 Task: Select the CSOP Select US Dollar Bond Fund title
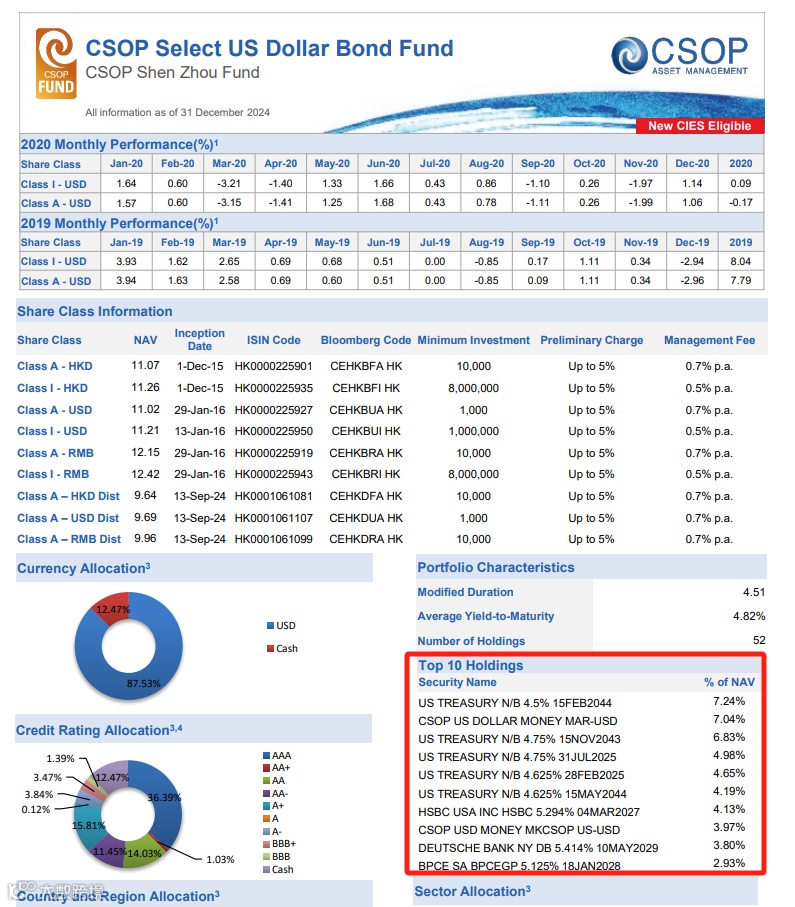tap(269, 49)
